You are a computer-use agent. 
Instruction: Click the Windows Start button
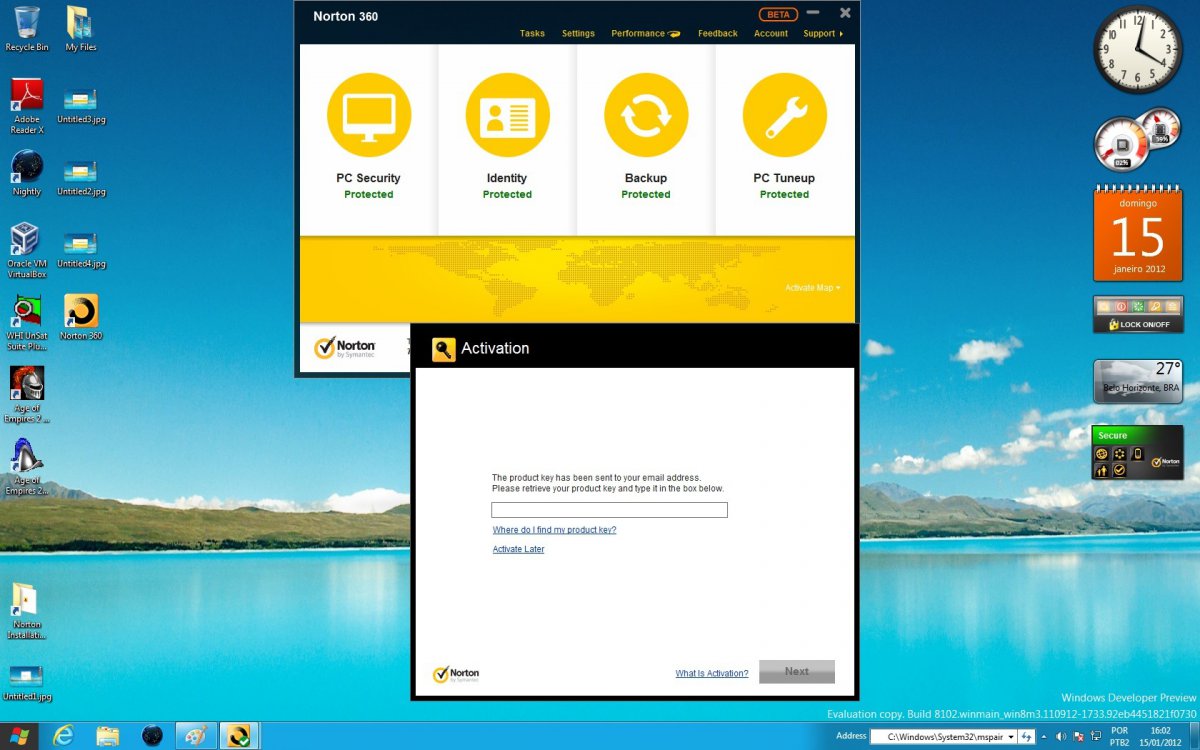tap(19, 736)
